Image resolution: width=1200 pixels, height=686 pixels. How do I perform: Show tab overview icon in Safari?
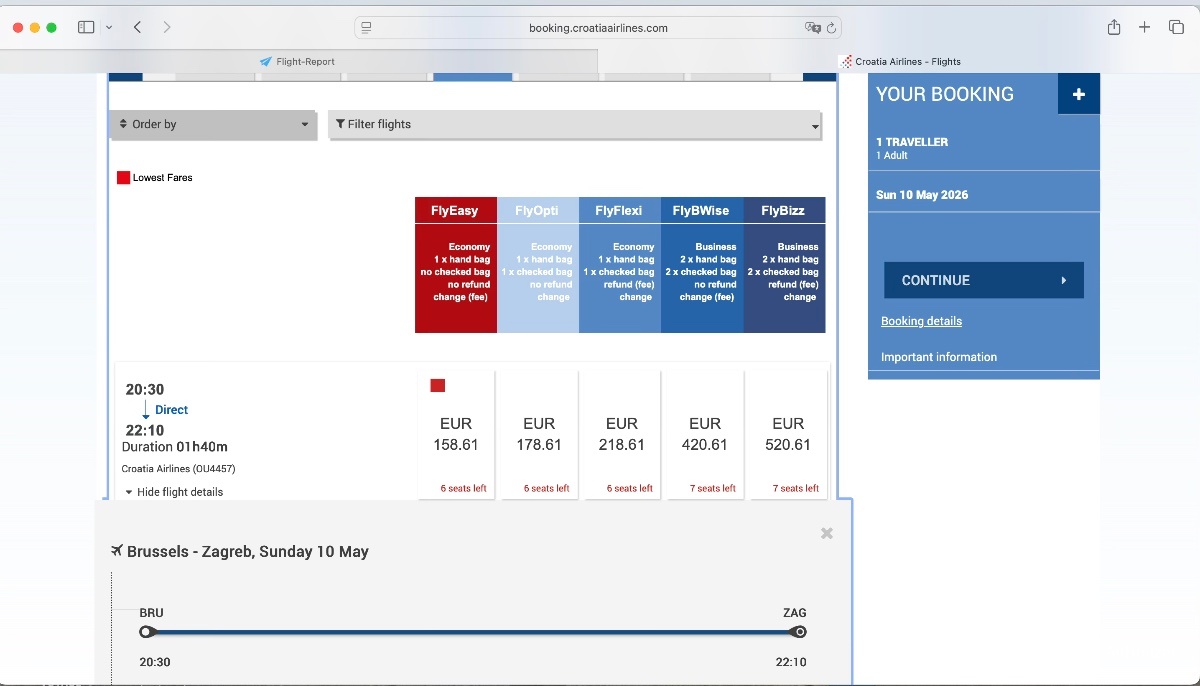1176,27
